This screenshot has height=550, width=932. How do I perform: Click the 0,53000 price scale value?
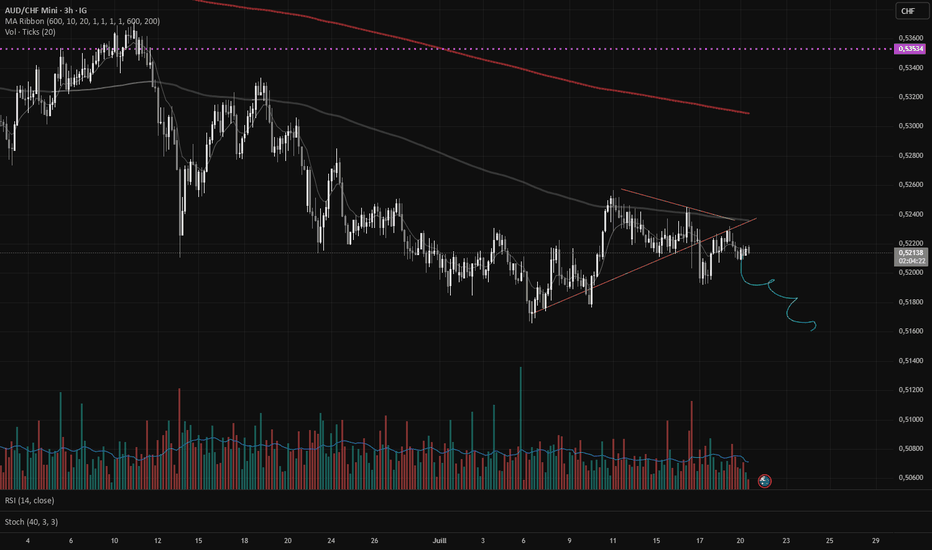point(910,126)
